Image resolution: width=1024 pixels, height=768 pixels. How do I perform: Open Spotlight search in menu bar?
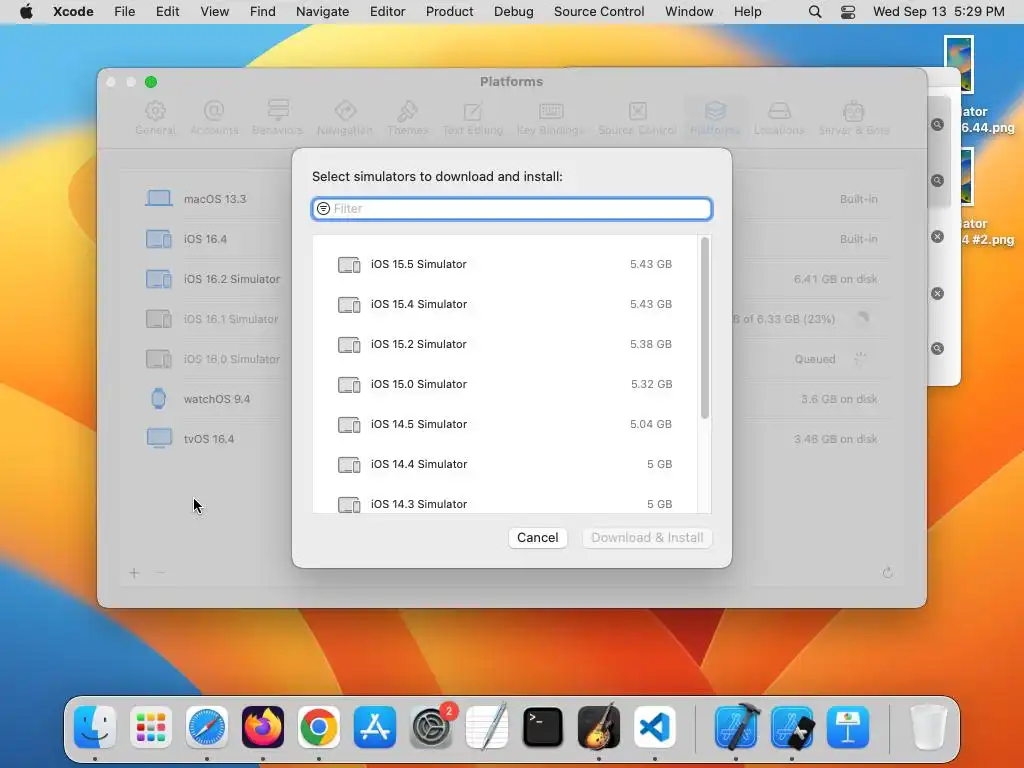click(815, 12)
